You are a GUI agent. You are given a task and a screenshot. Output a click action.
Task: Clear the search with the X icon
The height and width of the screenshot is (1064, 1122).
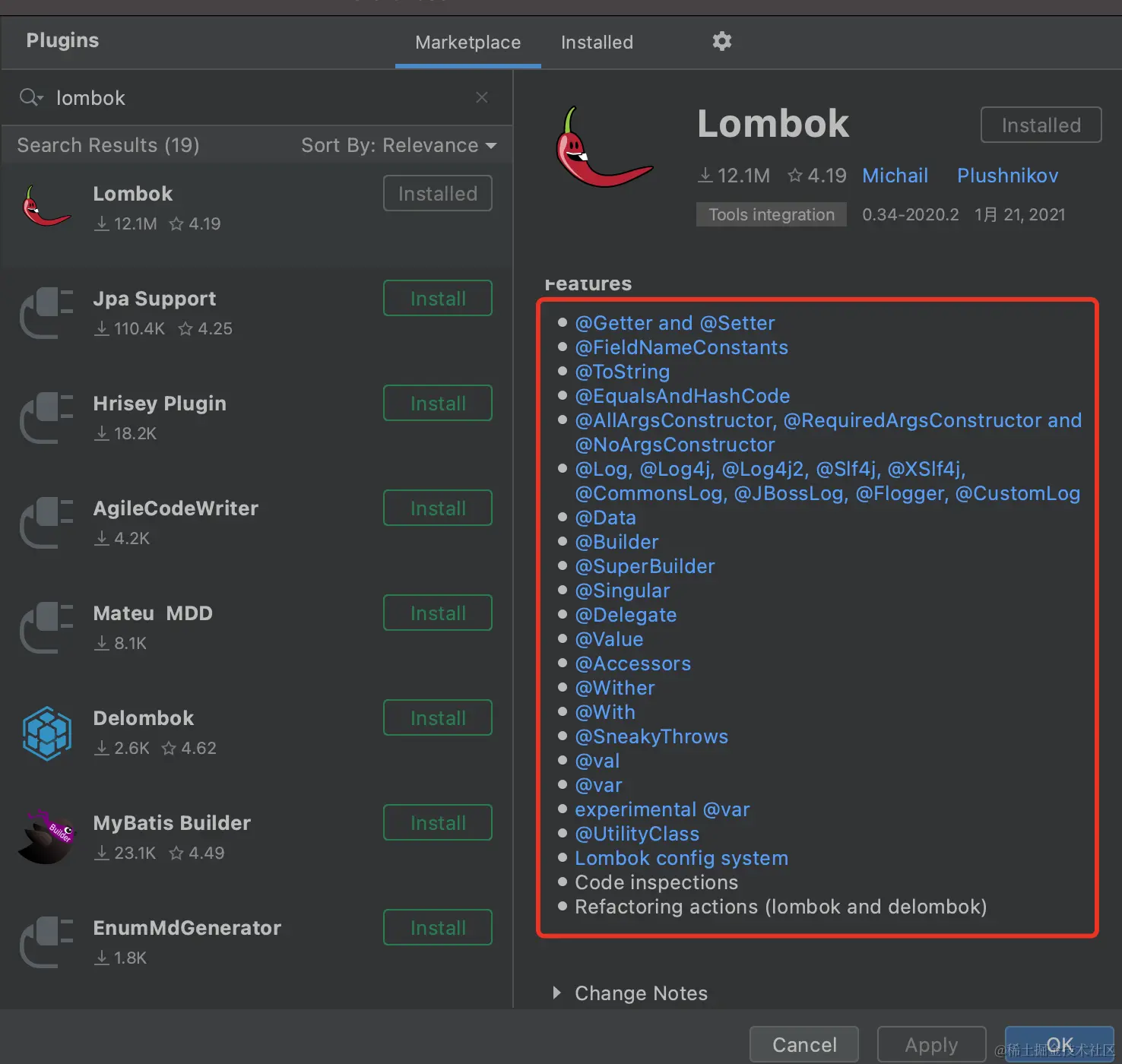pyautogui.click(x=481, y=97)
